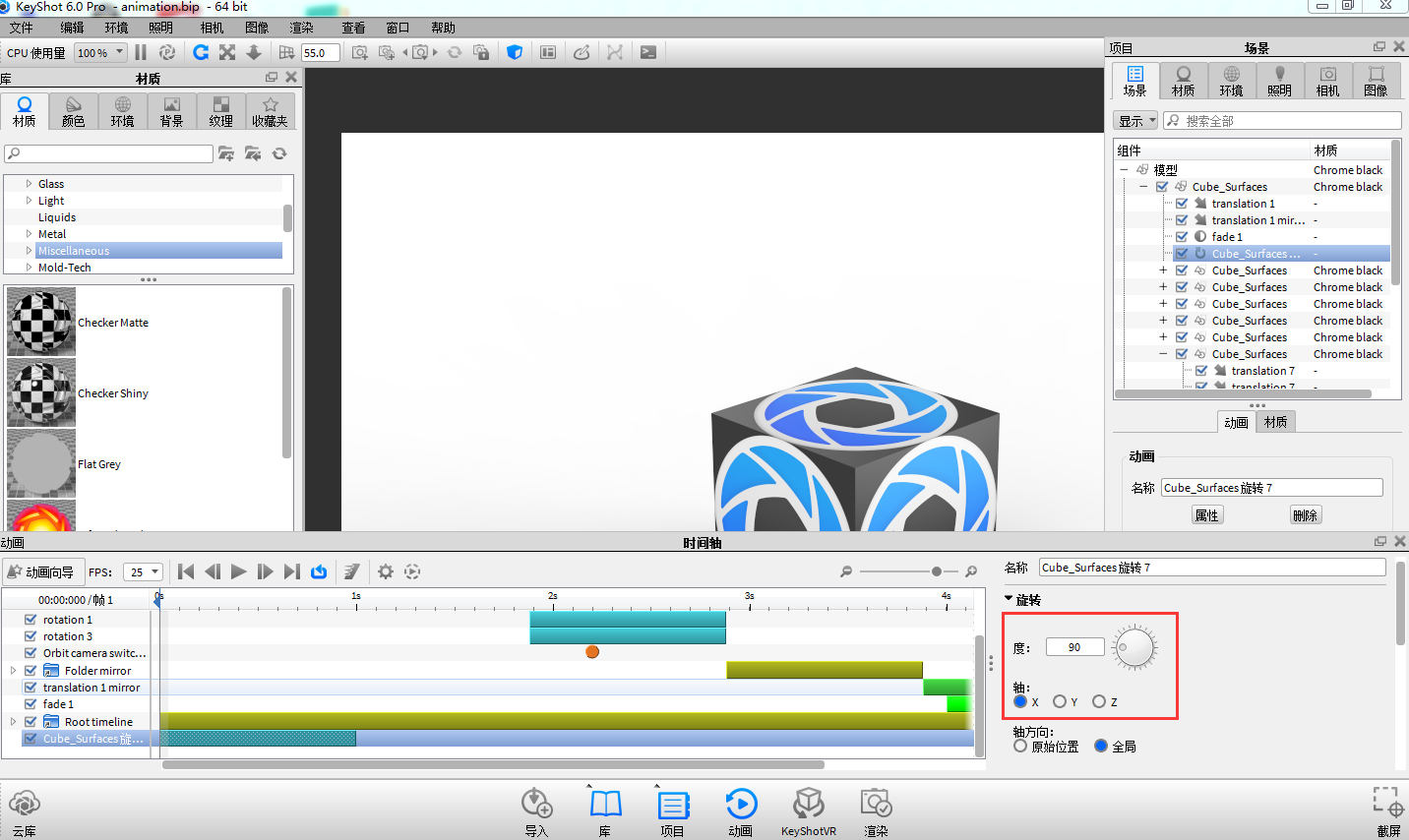Open the Import tool in bottom toolbar
The width and height of the screenshot is (1409, 840).
(x=536, y=805)
